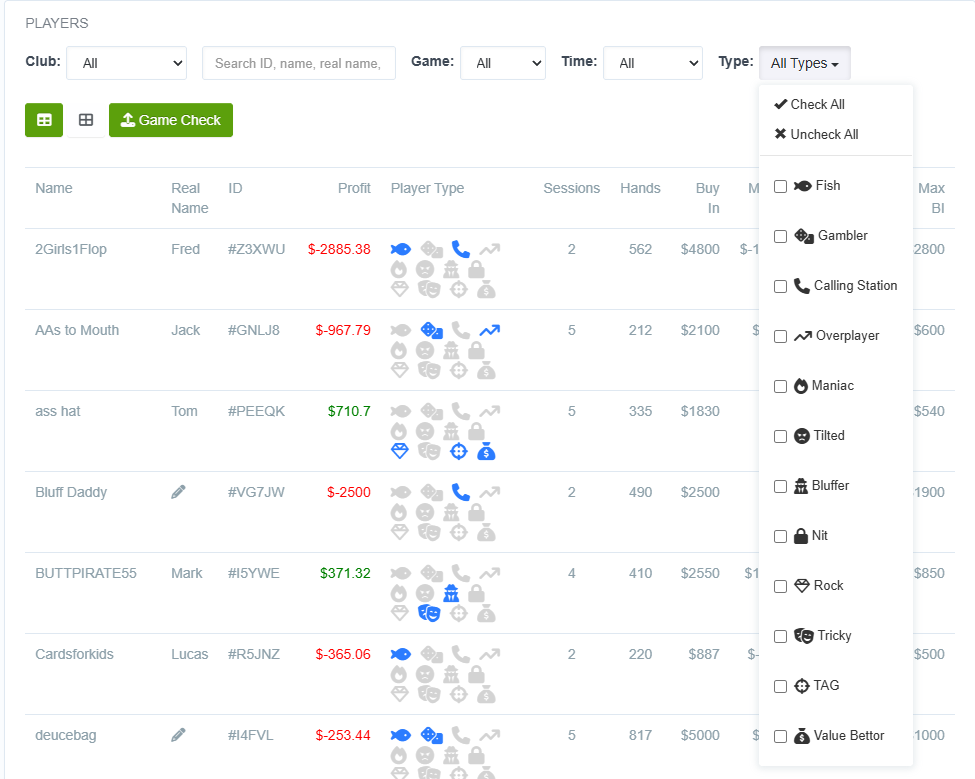The width and height of the screenshot is (975, 779).
Task: Tick the Tricky checkbox
Action: (780, 637)
